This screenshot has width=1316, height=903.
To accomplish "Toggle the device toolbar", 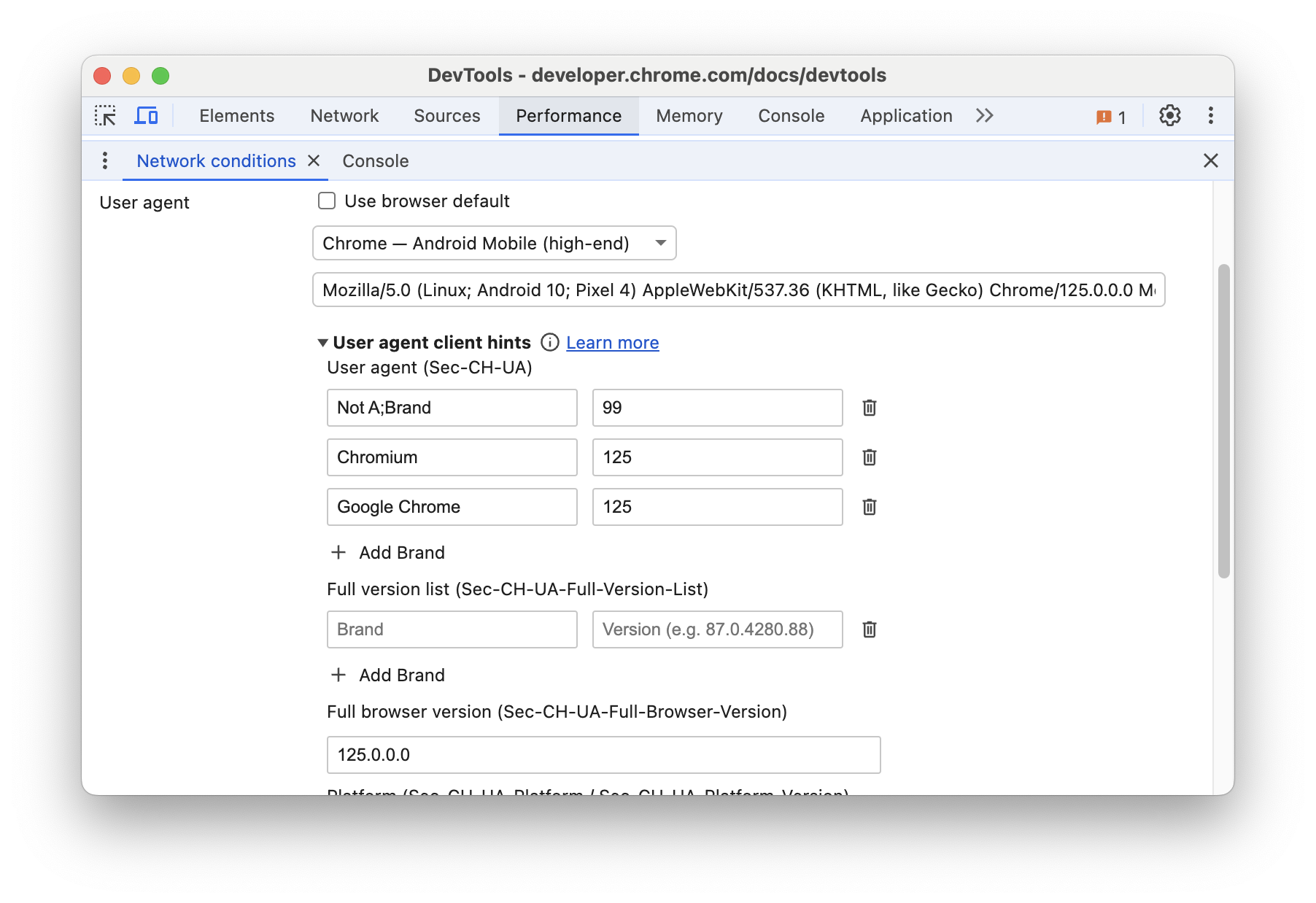I will [x=146, y=115].
